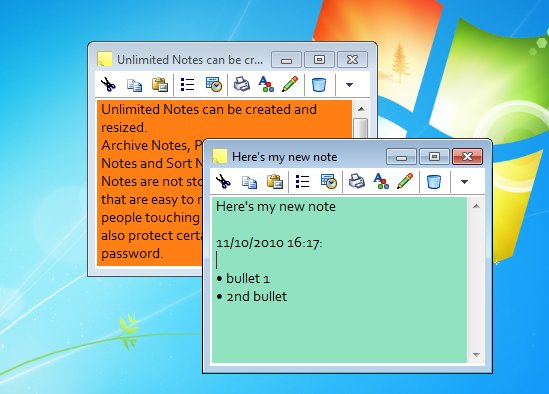Click 'Here's my new note' title bar text
Screen dimensions: 549x394
coord(285,157)
